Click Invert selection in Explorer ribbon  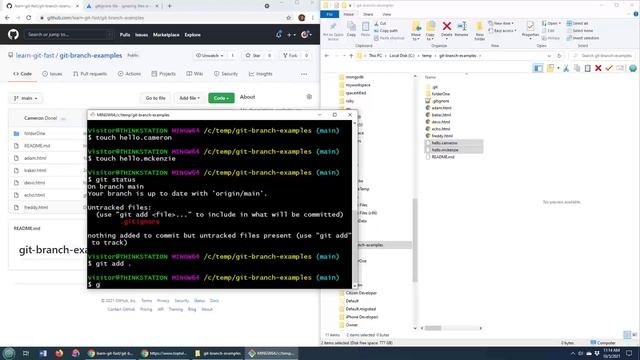click(x=583, y=38)
